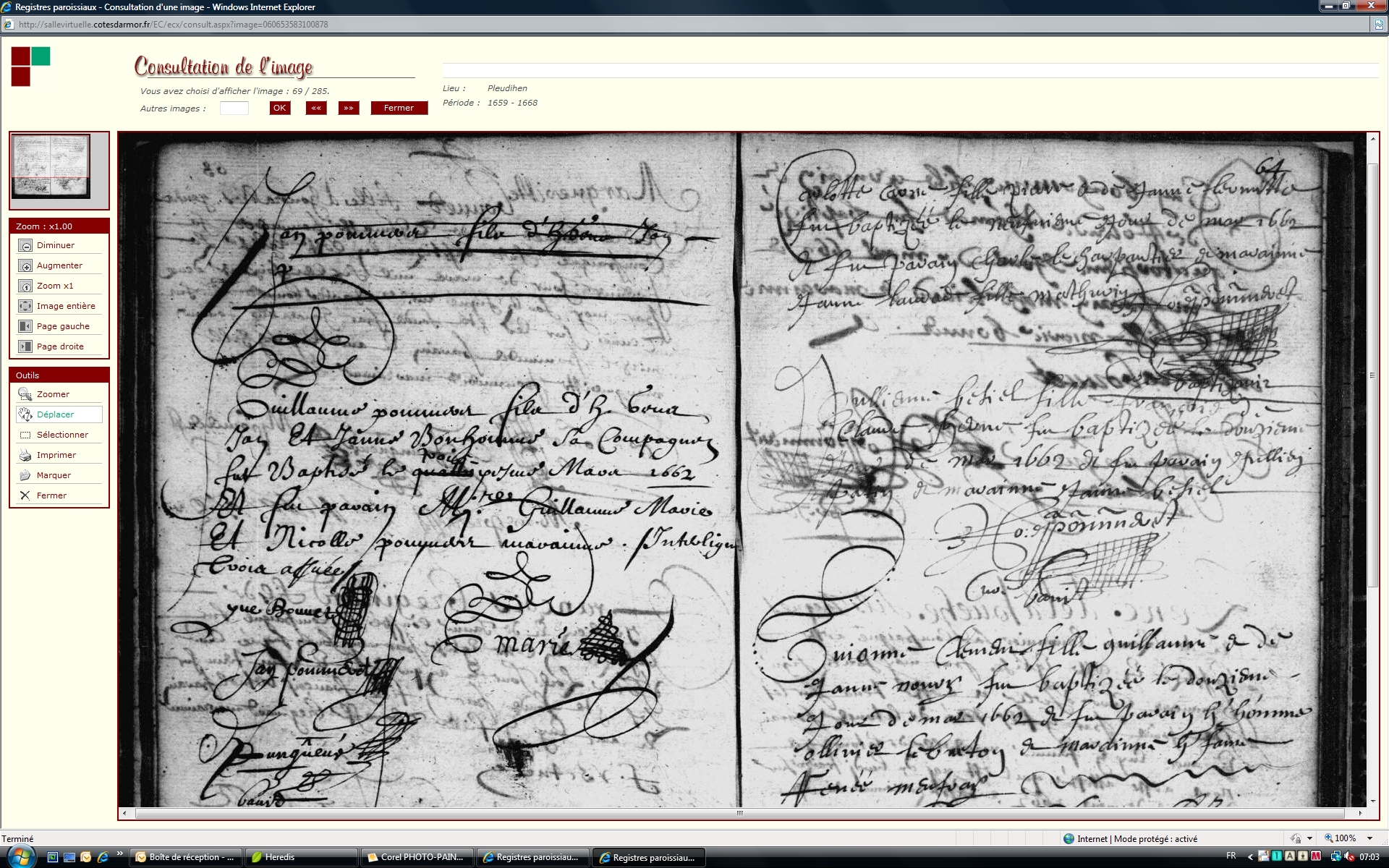Go to previous image with « button

316,109
